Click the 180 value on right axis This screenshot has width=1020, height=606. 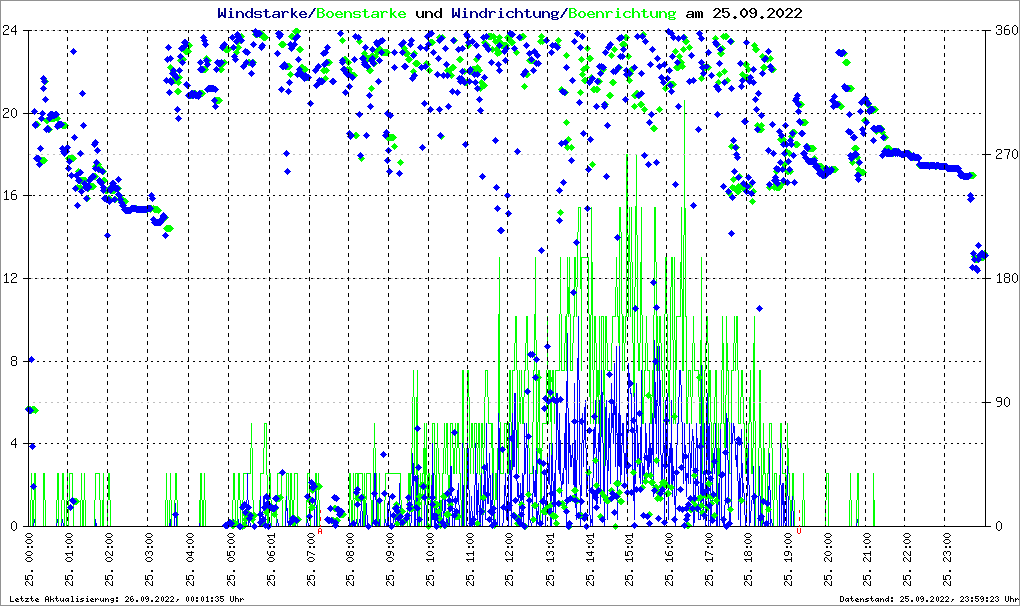pyautogui.click(x=1006, y=278)
